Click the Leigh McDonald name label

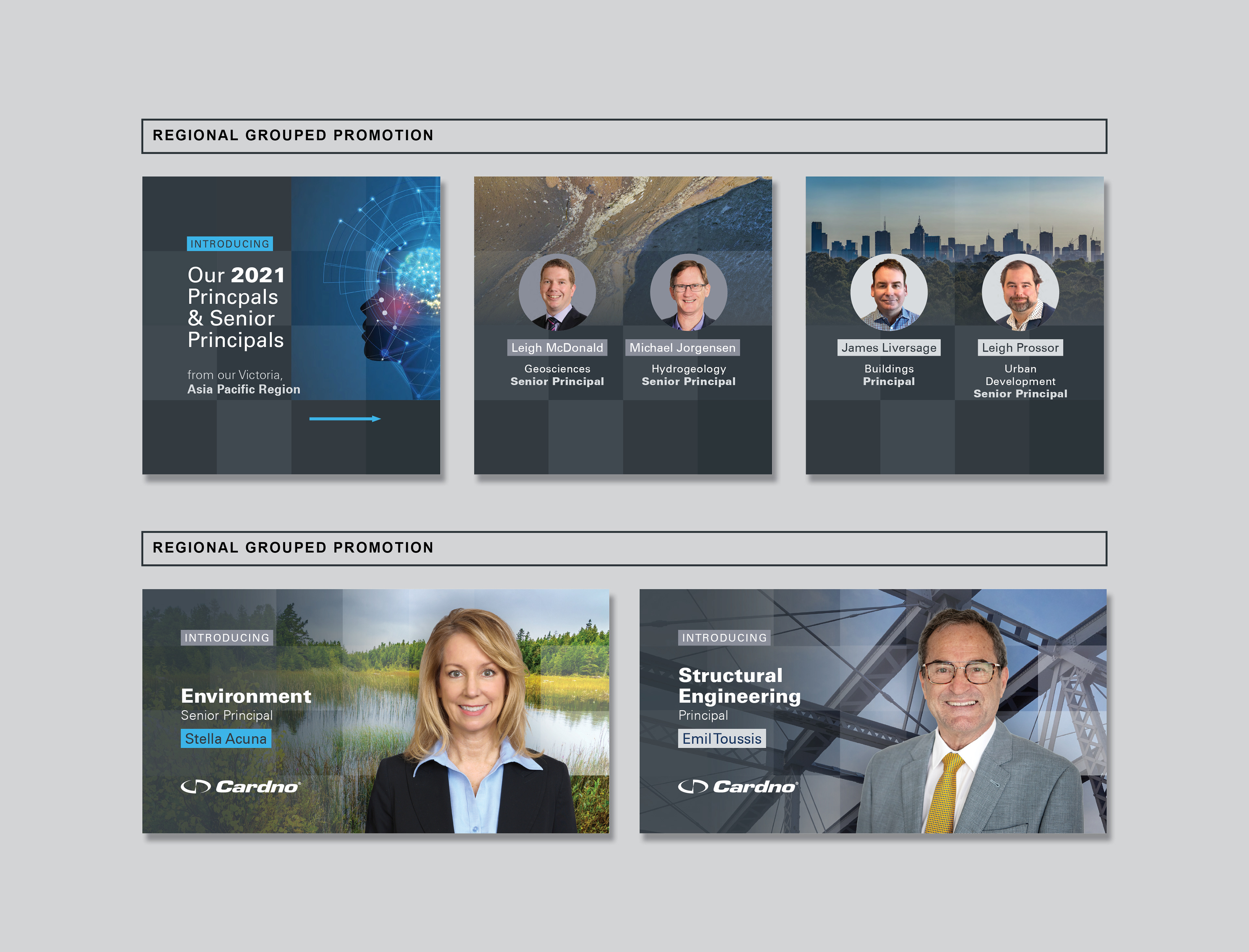[557, 347]
